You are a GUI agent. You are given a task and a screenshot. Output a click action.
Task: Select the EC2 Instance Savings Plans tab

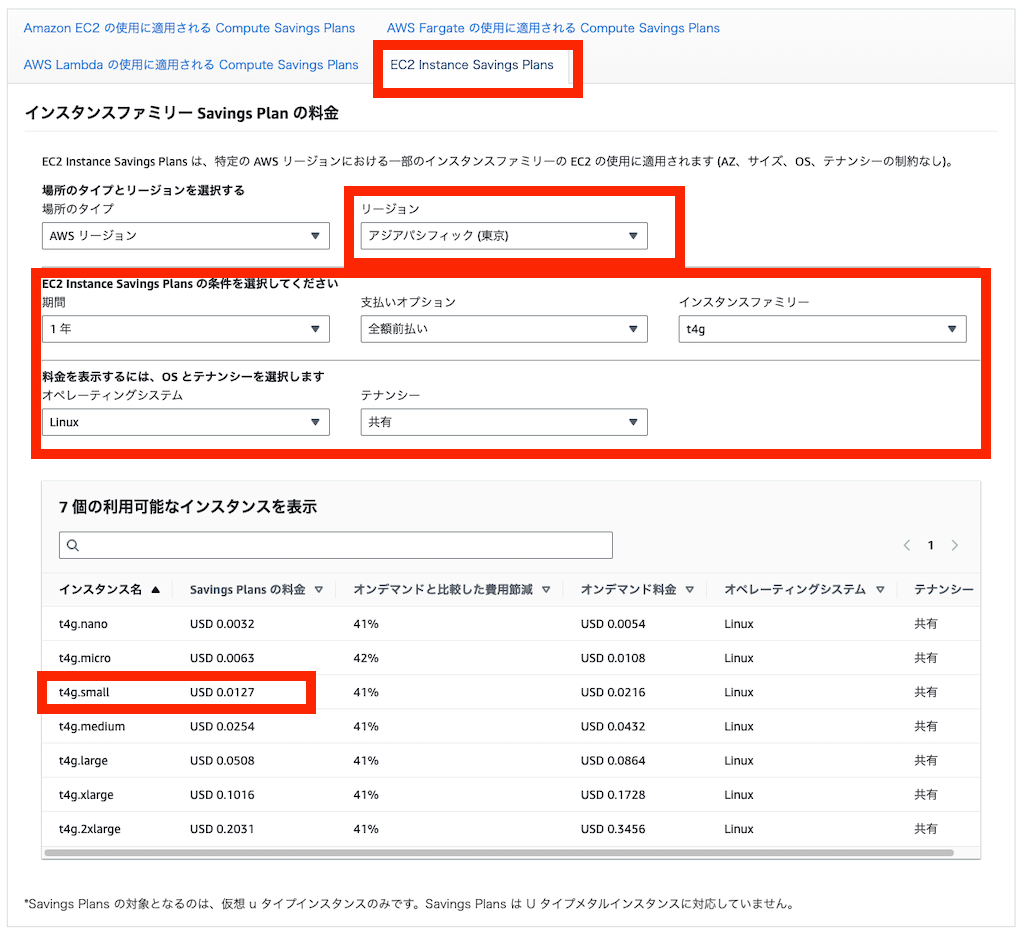coord(472,65)
